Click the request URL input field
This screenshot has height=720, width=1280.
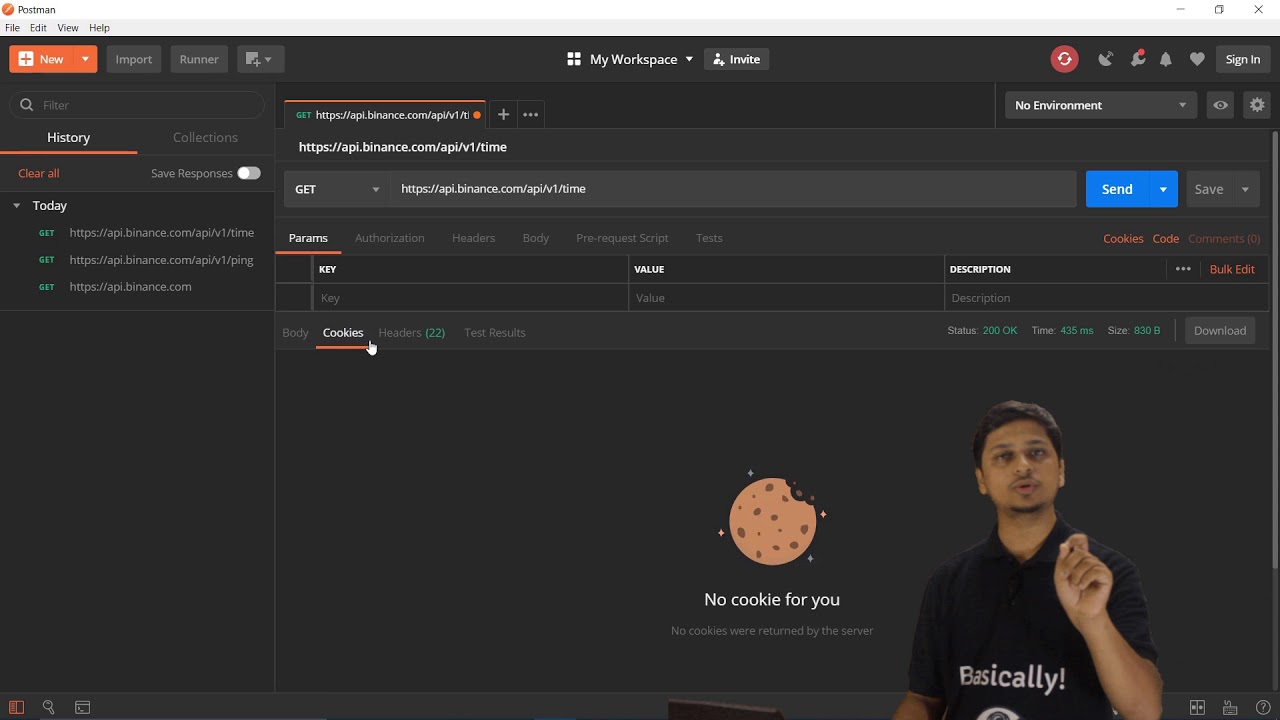[734, 189]
